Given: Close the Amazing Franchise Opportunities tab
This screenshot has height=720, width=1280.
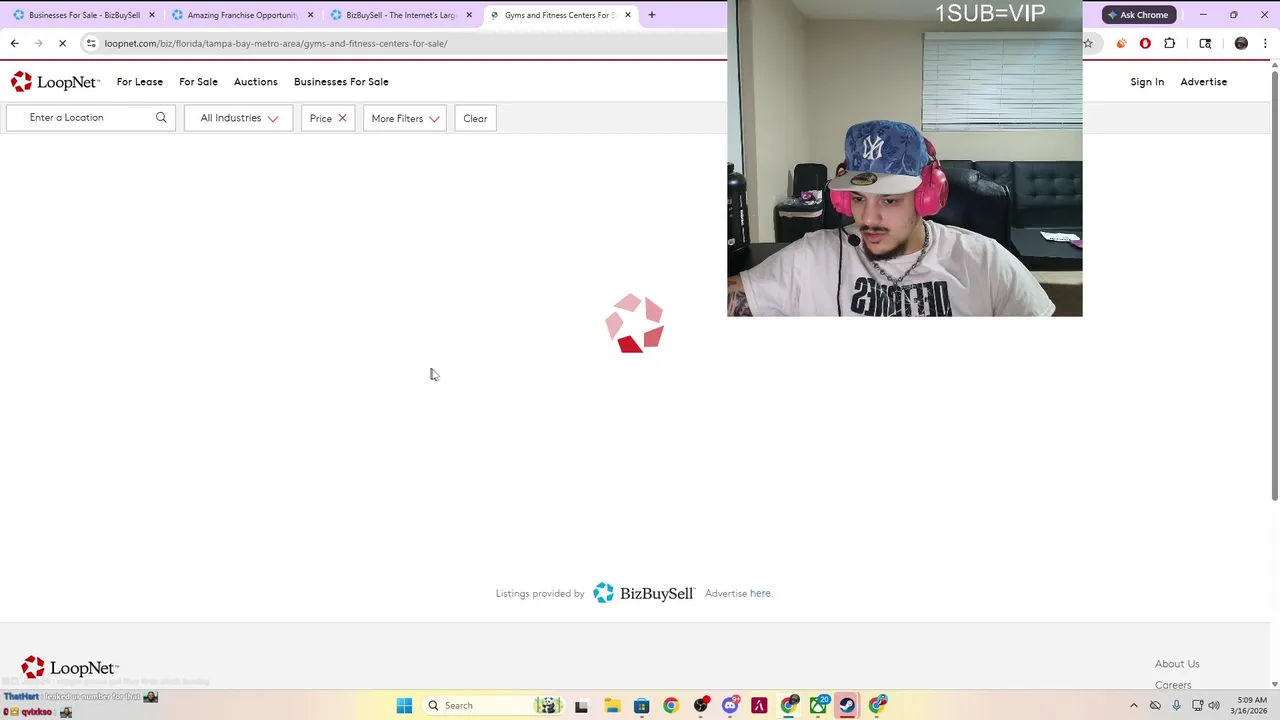Looking at the screenshot, I should pos(311,15).
